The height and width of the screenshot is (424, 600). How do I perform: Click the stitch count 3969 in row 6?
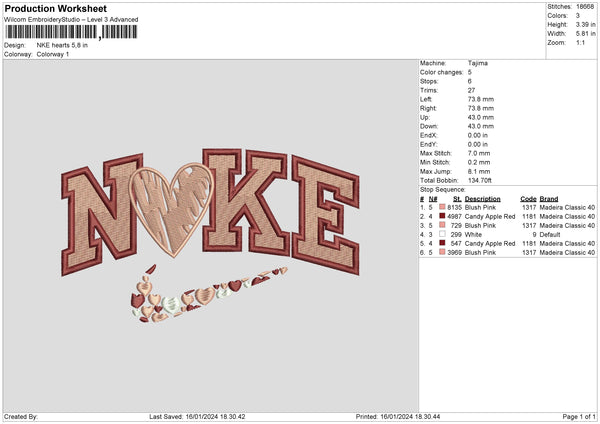click(x=455, y=253)
